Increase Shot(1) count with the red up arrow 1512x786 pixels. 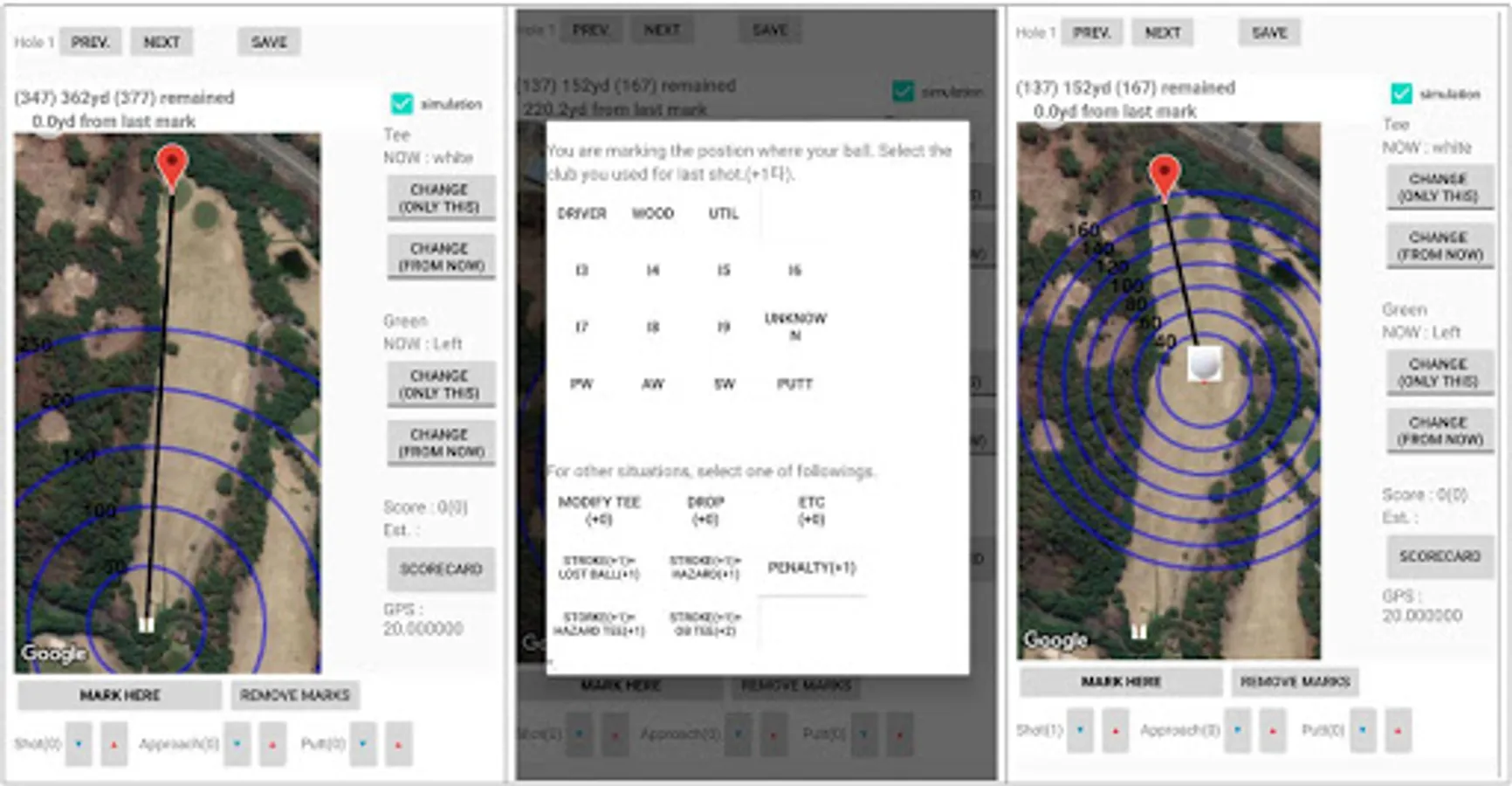pyautogui.click(x=1115, y=730)
